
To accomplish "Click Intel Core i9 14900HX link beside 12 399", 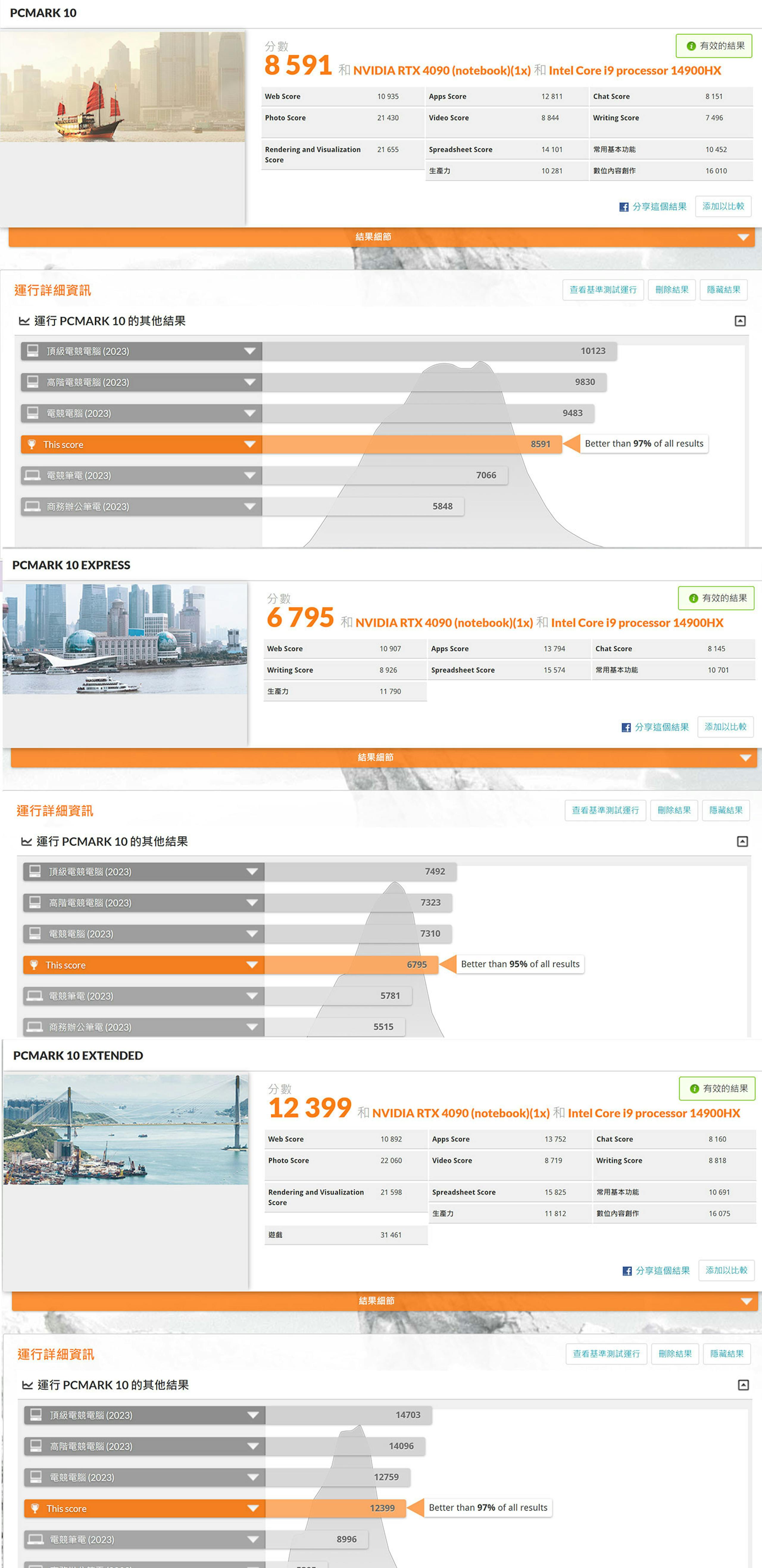I will pyautogui.click(x=654, y=1113).
